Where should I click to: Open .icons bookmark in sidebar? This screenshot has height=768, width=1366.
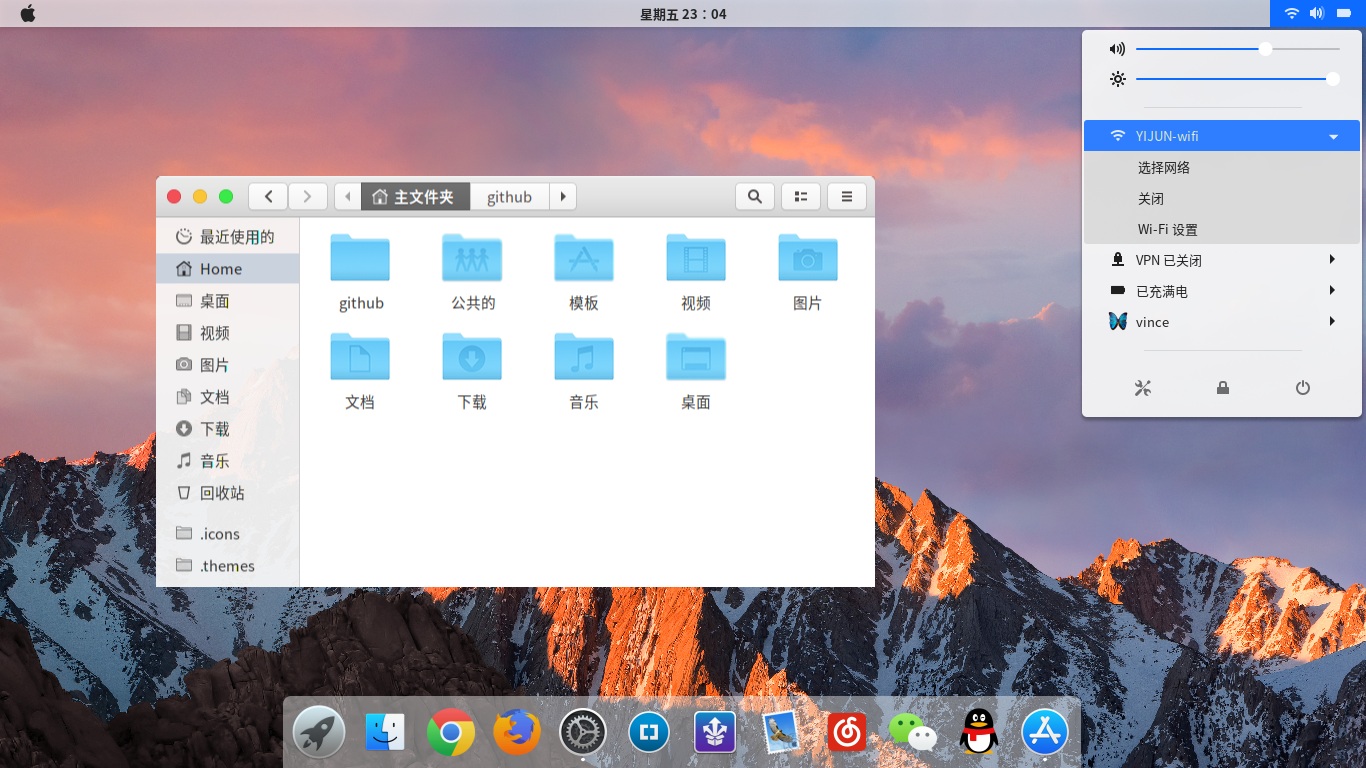228,534
